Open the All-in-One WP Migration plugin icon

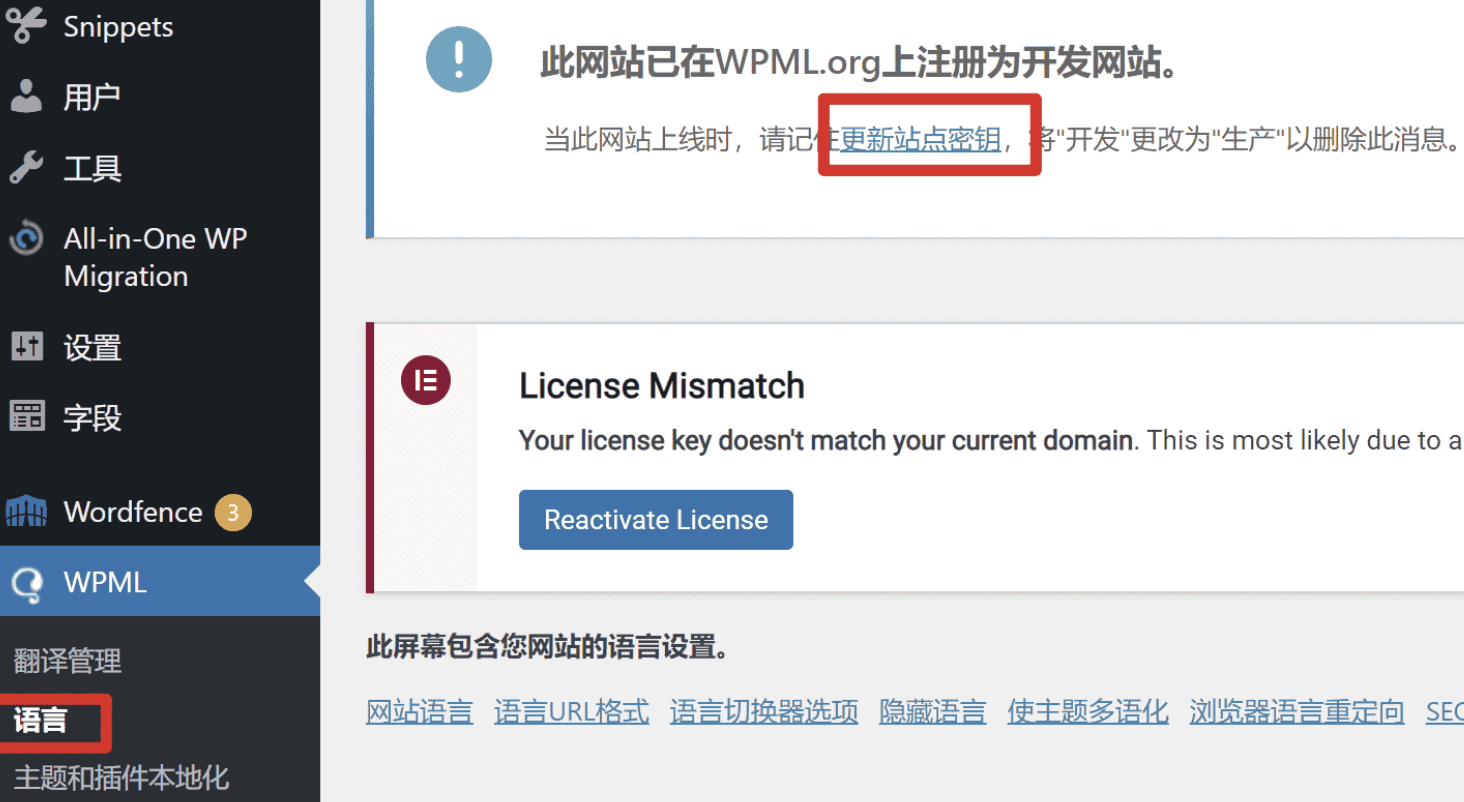27,238
